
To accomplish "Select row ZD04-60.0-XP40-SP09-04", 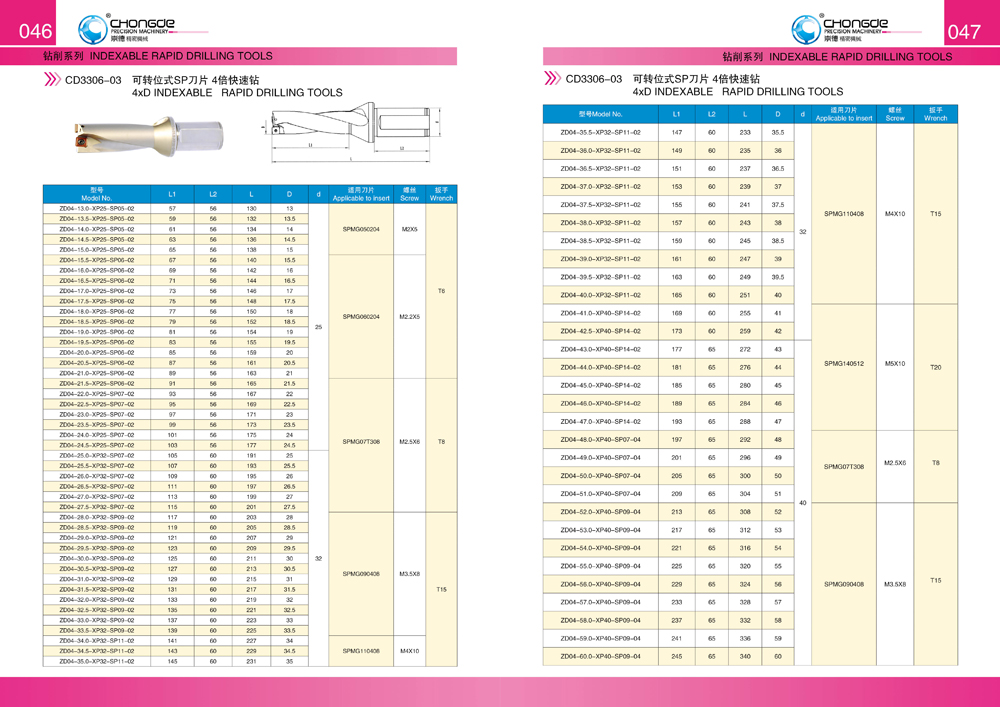I will click(600, 656).
